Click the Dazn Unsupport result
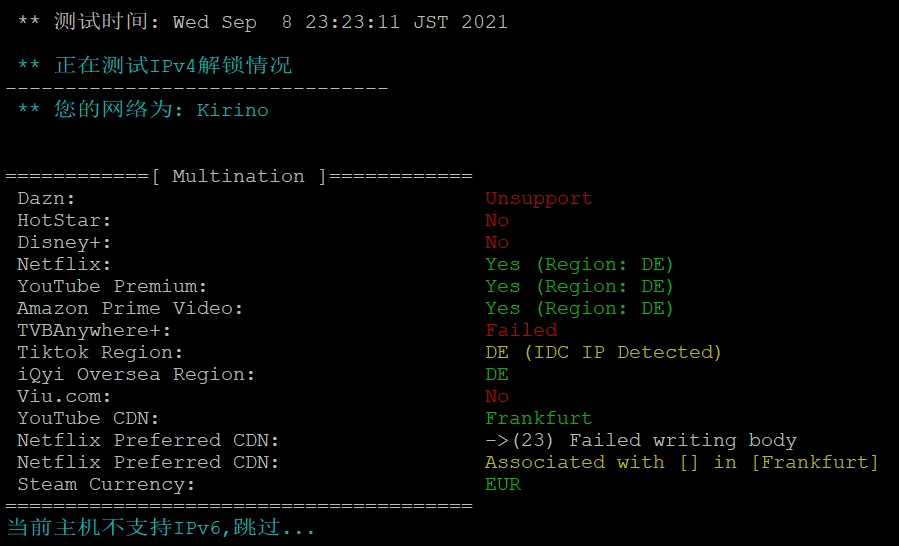This screenshot has width=899, height=546. click(538, 198)
